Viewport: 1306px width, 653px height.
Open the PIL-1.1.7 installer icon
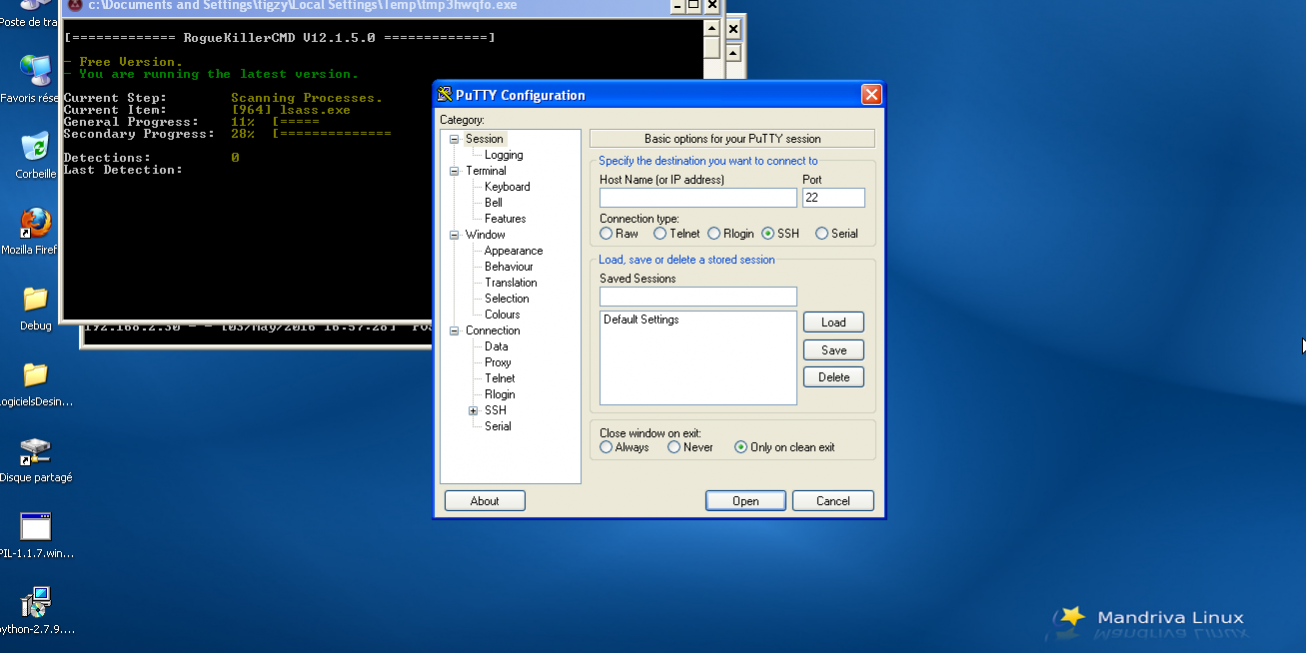click(35, 527)
